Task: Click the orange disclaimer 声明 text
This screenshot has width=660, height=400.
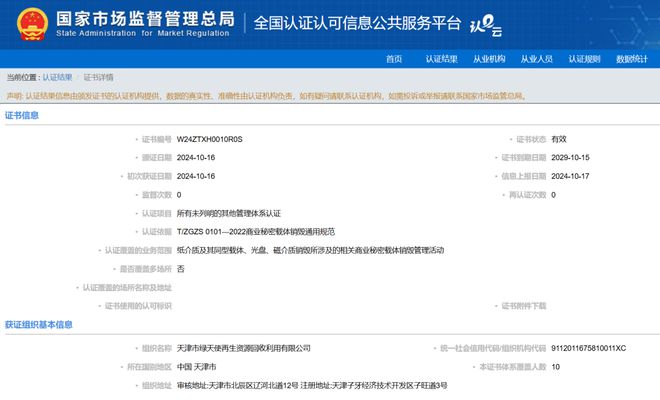Action: click(x=266, y=96)
